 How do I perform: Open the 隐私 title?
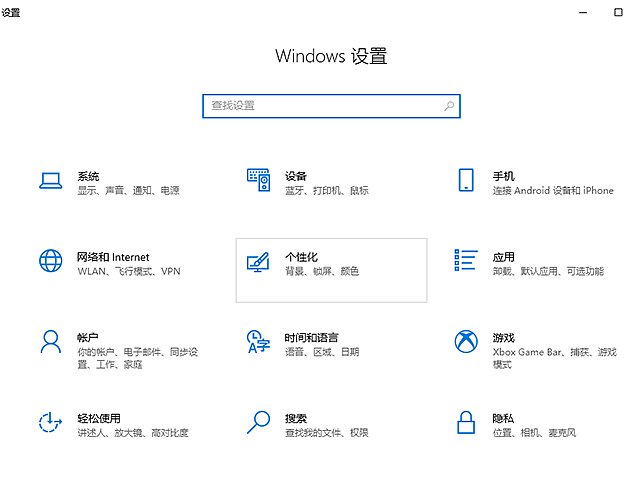tap(503, 418)
